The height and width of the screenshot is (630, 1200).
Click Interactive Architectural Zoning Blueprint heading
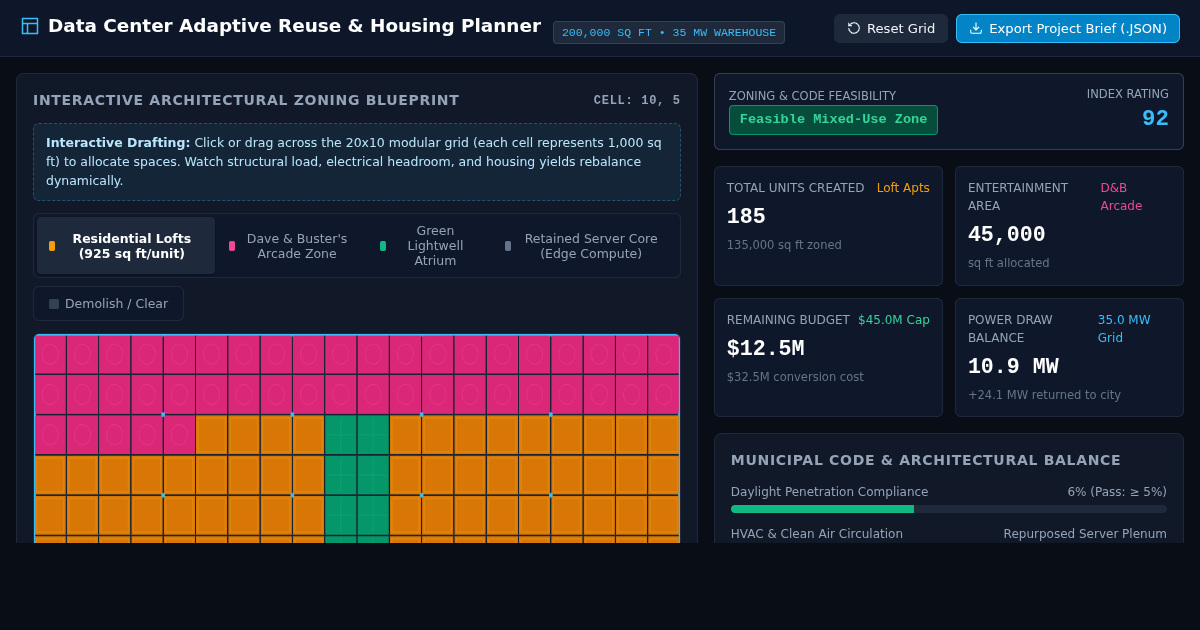(246, 100)
